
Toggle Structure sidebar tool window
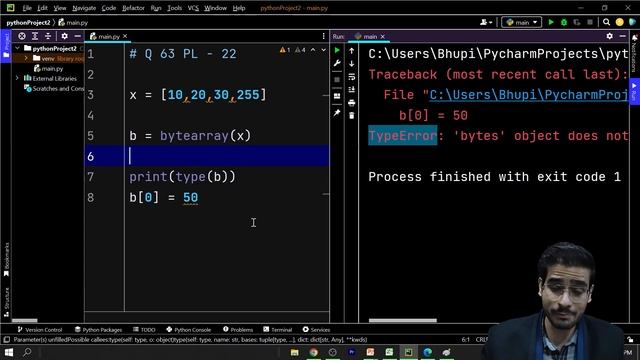point(6,302)
